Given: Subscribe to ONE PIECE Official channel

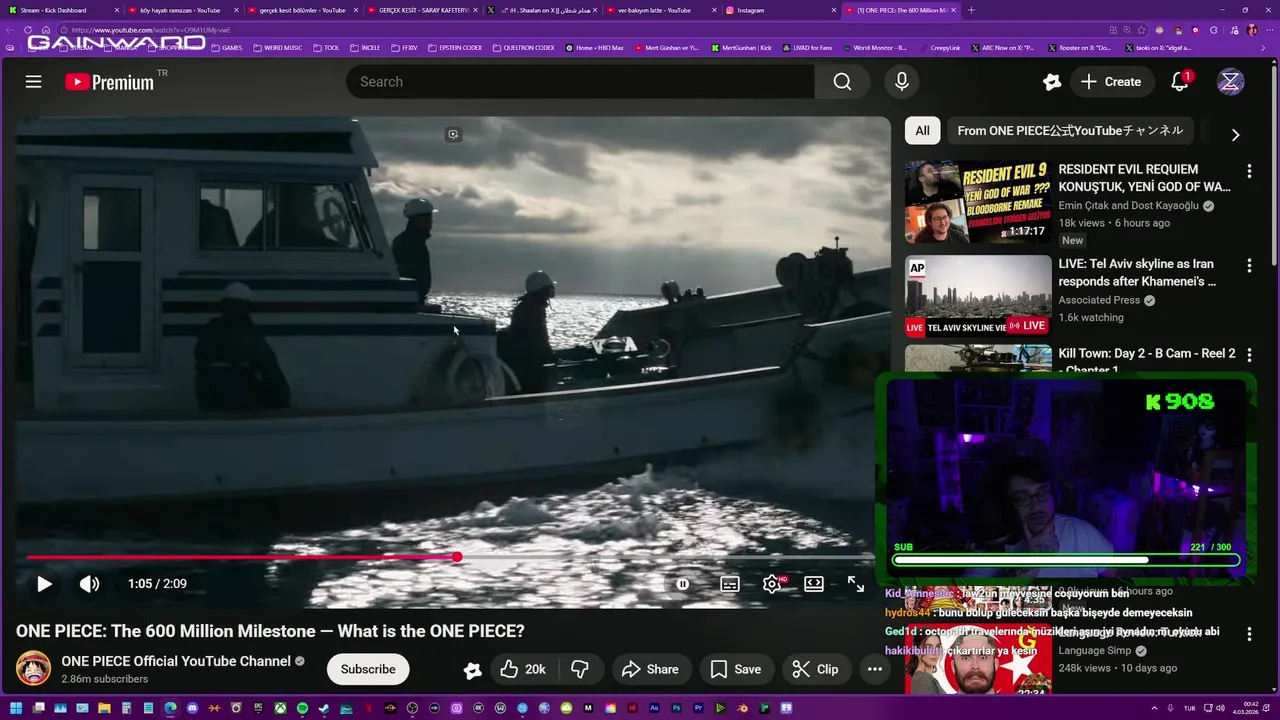Looking at the screenshot, I should (x=368, y=669).
